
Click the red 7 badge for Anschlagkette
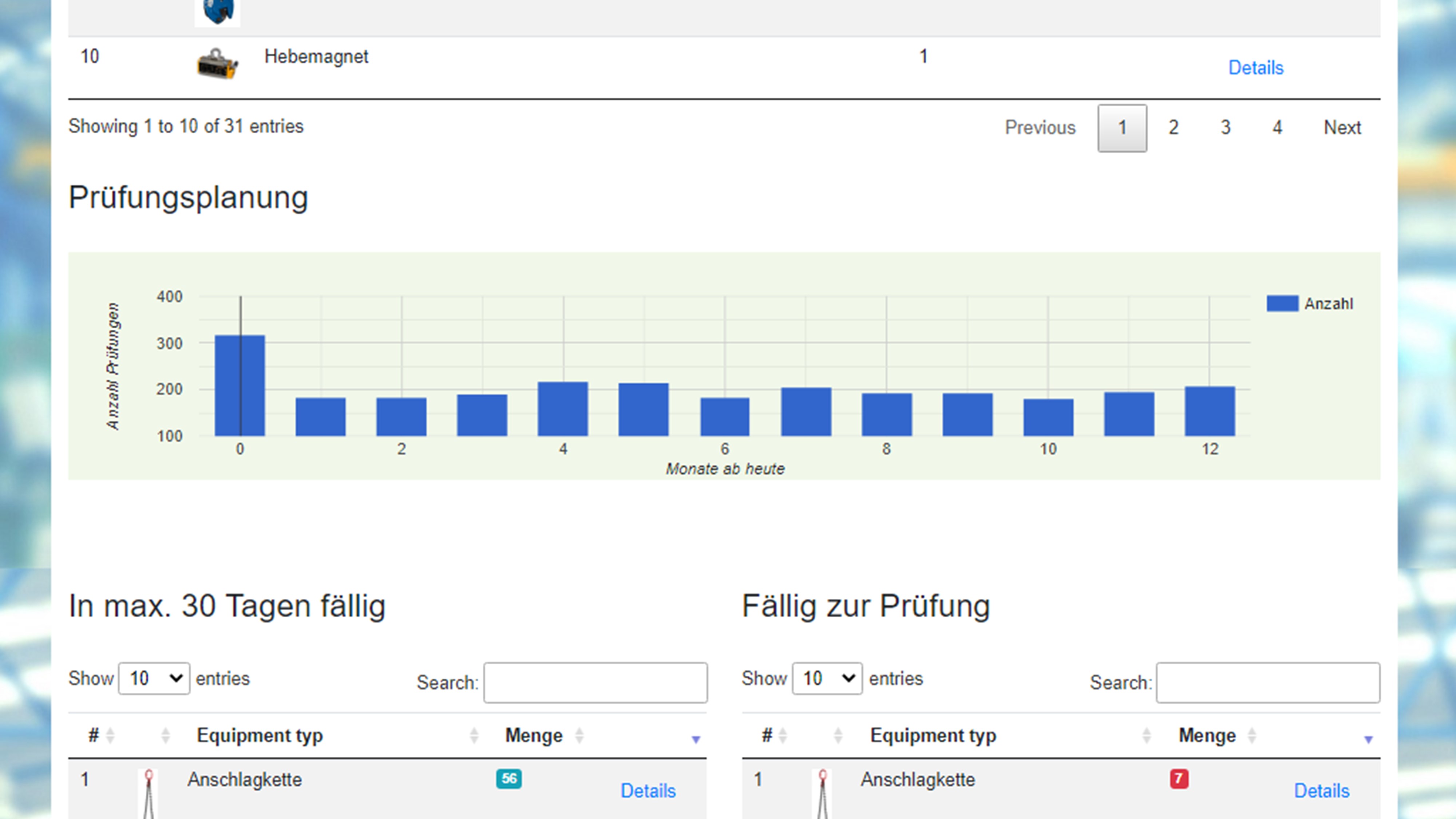coord(1179,779)
